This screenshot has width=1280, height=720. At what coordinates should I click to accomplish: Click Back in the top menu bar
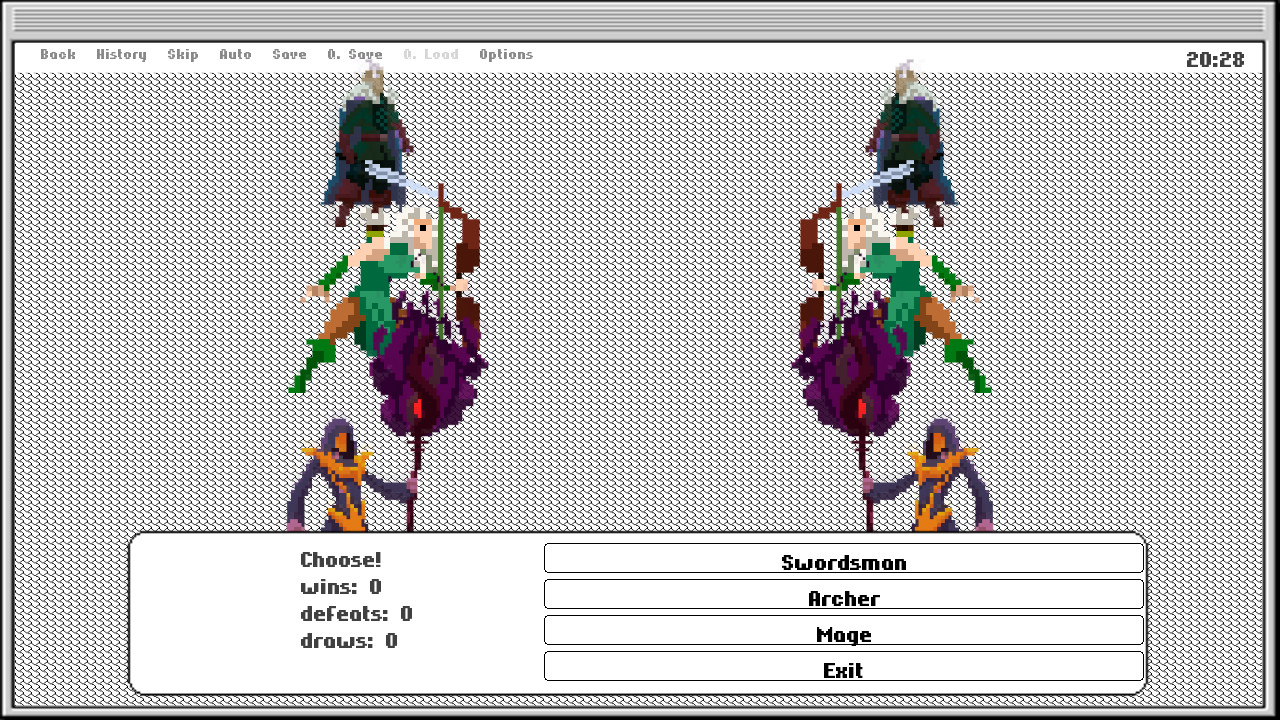click(57, 54)
